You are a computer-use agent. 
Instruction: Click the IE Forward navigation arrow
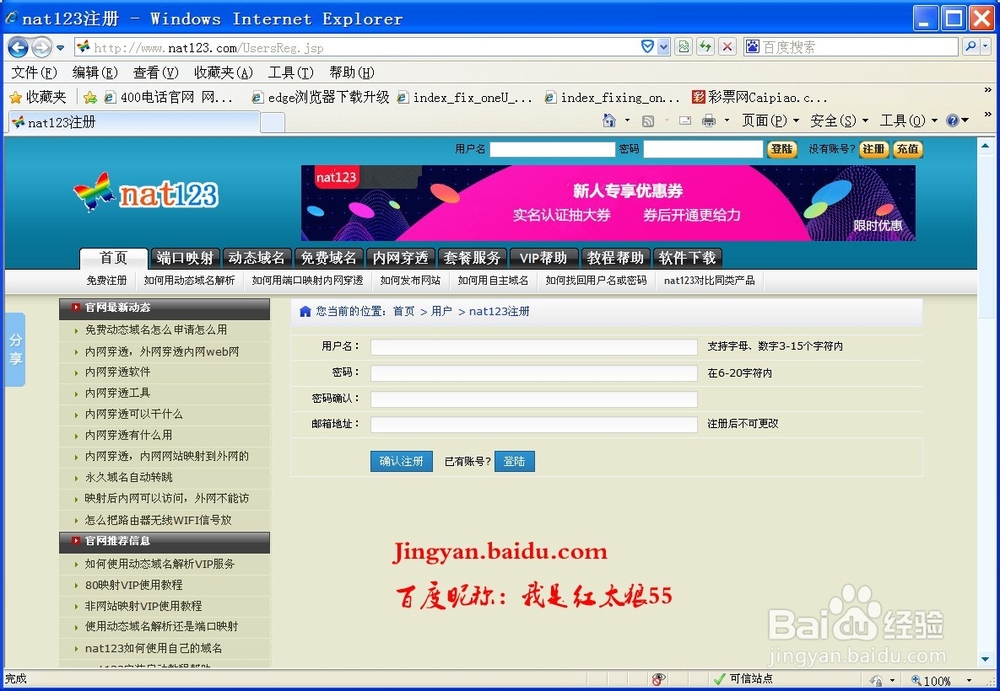point(41,47)
